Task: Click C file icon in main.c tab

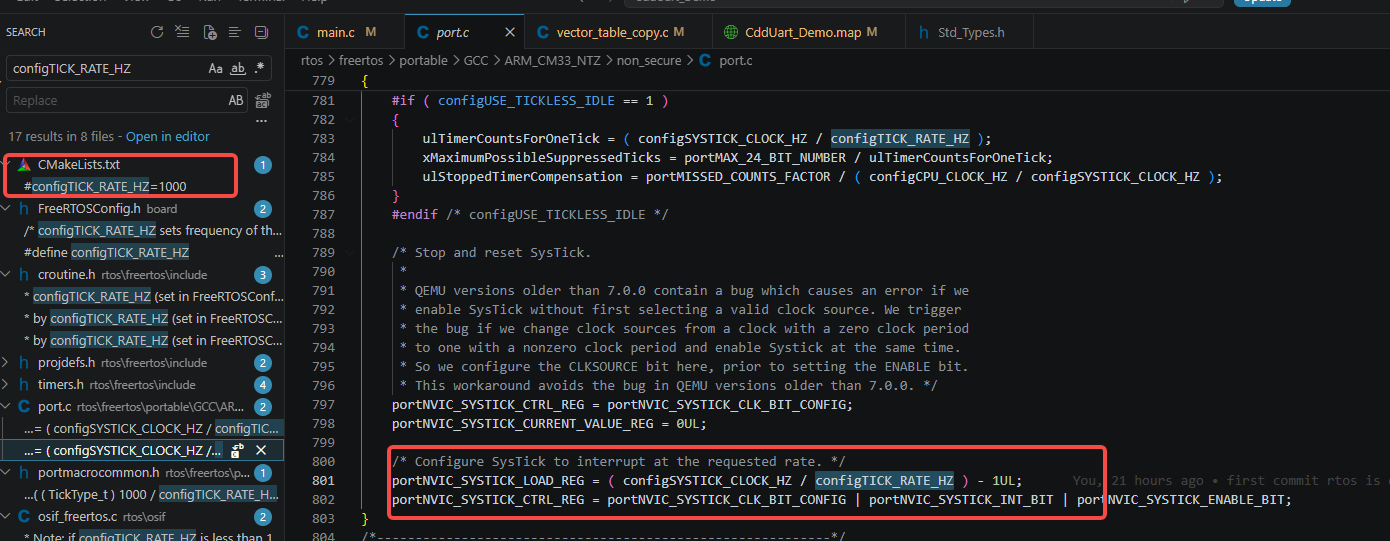Action: click(x=303, y=32)
